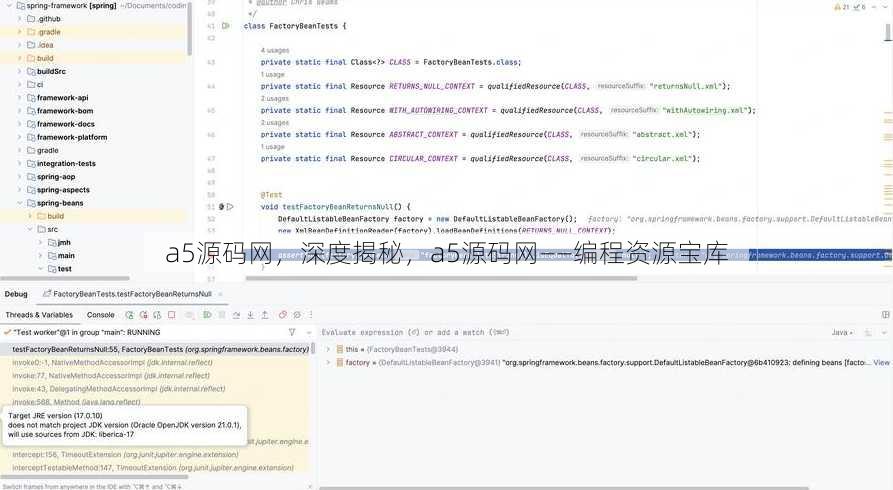This screenshot has height=490, width=893.
Task: Click '1 usage' hint above CIRCULAR_CONTEXT
Action: (272, 147)
